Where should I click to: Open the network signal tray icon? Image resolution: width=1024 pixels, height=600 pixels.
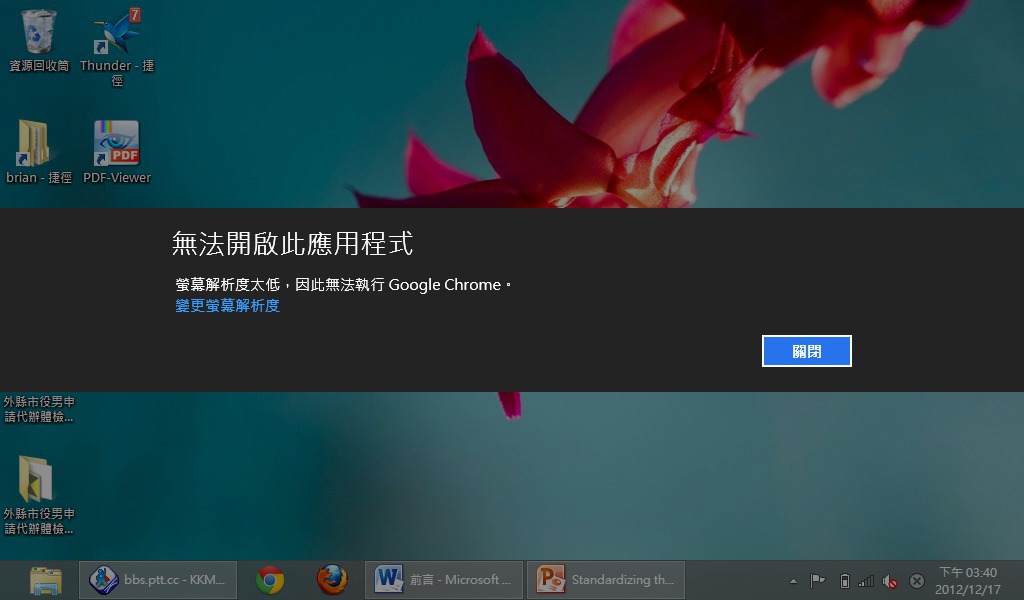coord(867,580)
